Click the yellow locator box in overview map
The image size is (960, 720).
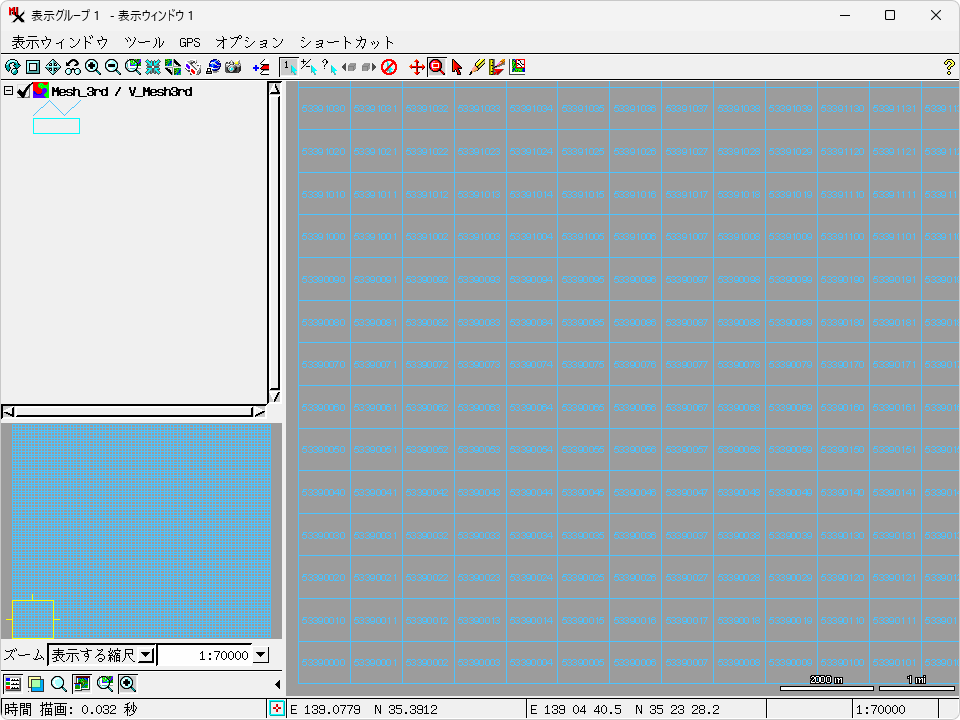(32, 619)
